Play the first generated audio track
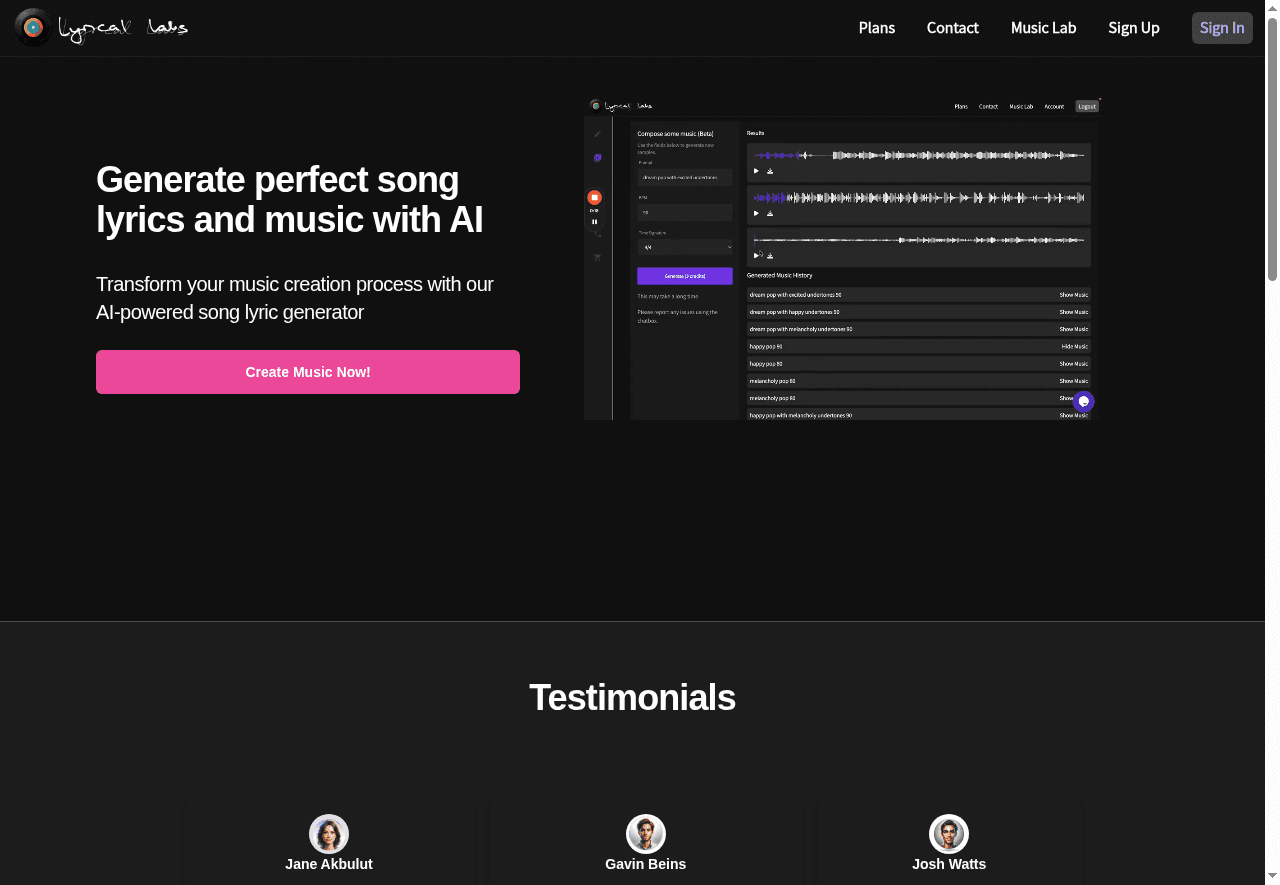 756,171
